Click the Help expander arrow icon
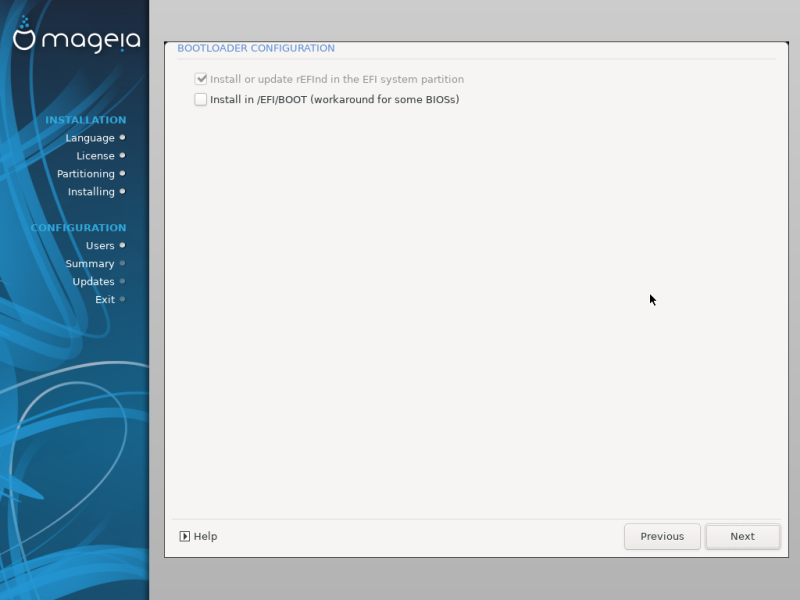Viewport: 800px width, 600px height. (x=185, y=536)
